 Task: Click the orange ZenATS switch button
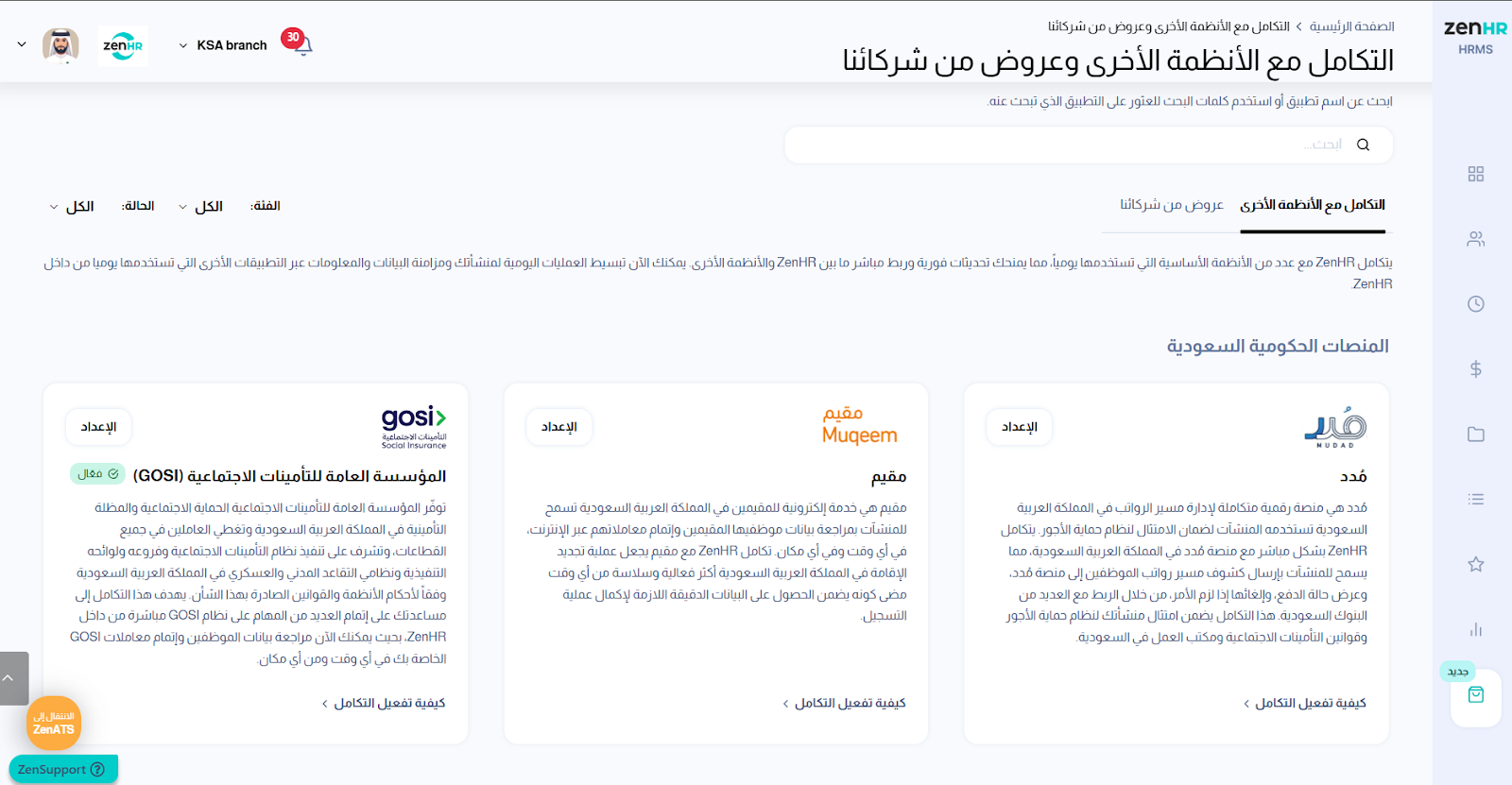[x=54, y=724]
